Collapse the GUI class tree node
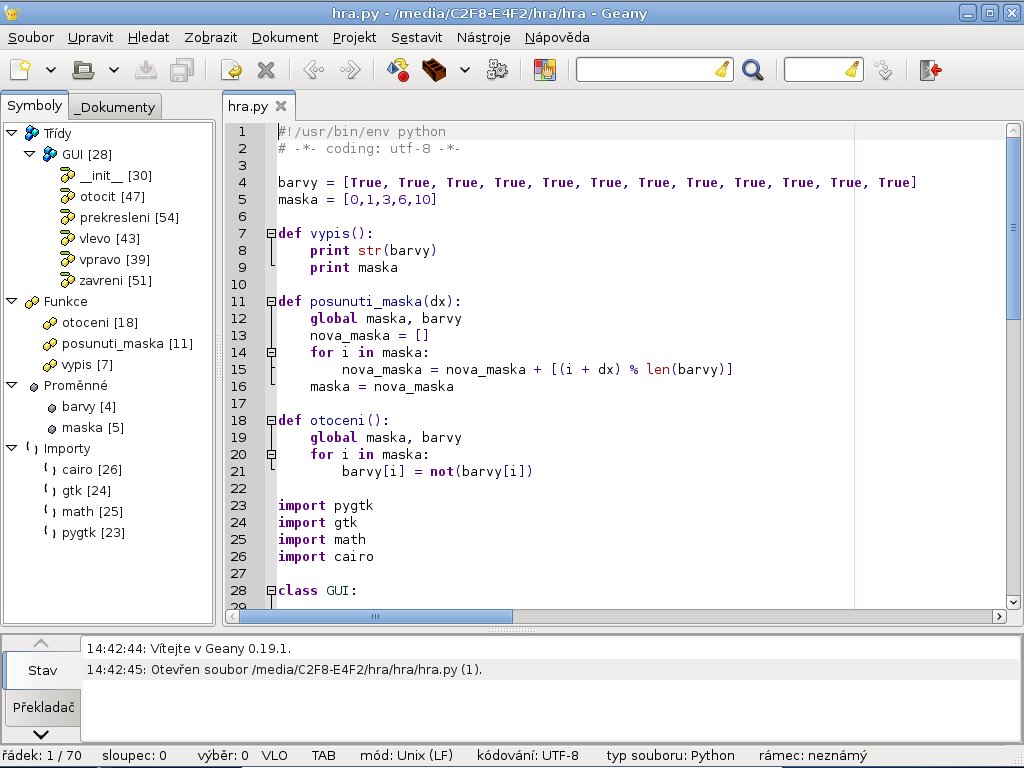Viewport: 1024px width, 768px height. pos(29,154)
